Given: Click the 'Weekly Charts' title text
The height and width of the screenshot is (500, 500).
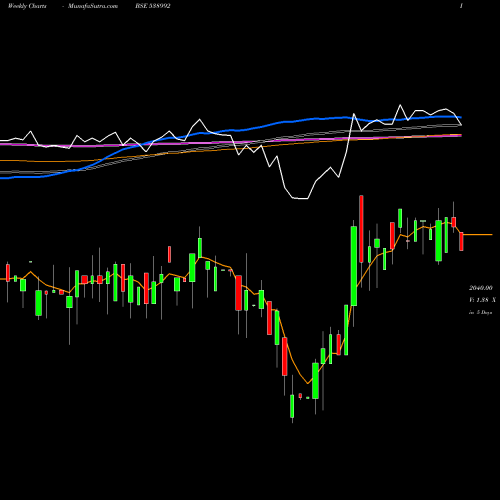Looking at the screenshot, I should pyautogui.click(x=27, y=6).
